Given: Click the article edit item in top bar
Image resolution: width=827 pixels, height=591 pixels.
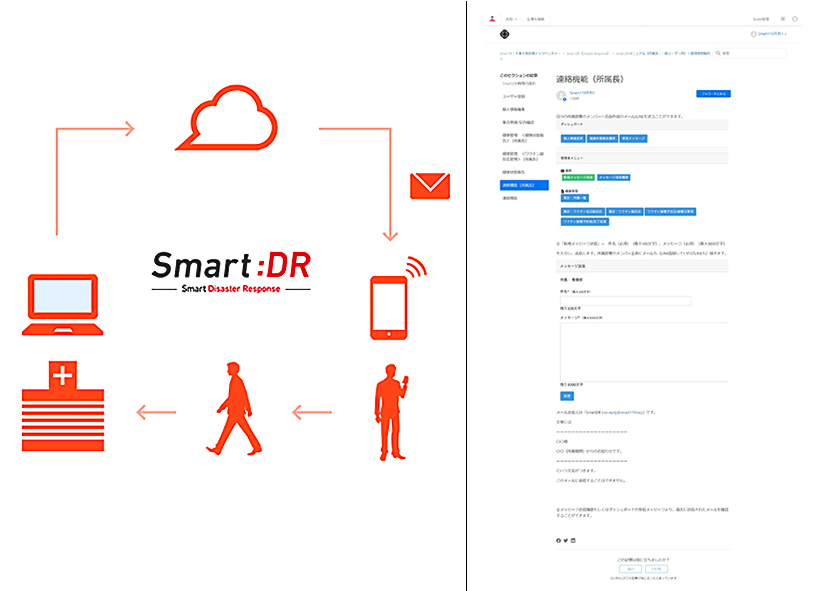Looking at the screenshot, I should pyautogui.click(x=535, y=19).
